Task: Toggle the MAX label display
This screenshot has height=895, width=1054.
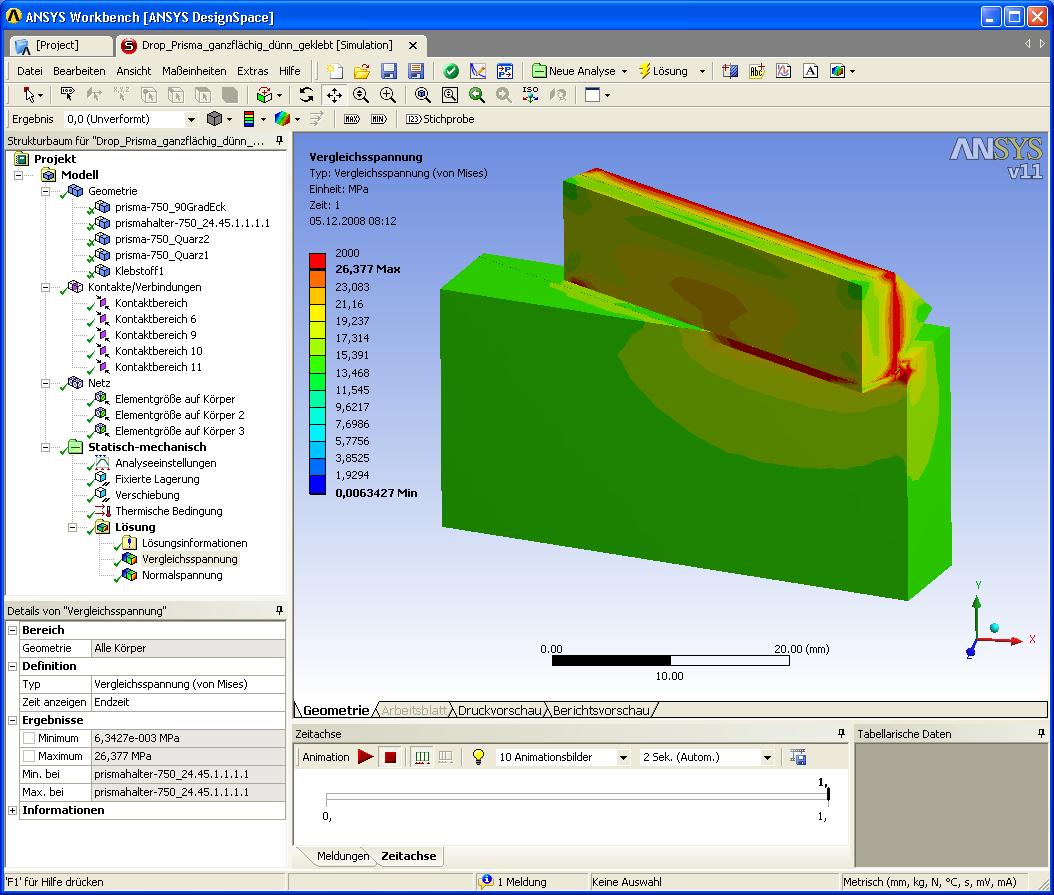Action: [x=352, y=119]
